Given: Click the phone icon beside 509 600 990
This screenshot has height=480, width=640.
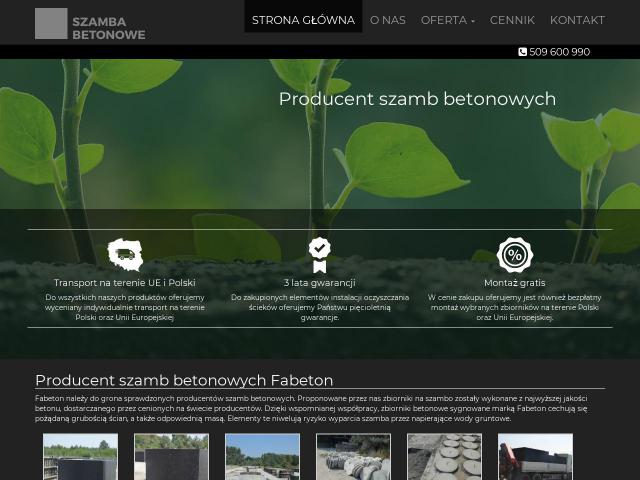Looking at the screenshot, I should (522, 52).
